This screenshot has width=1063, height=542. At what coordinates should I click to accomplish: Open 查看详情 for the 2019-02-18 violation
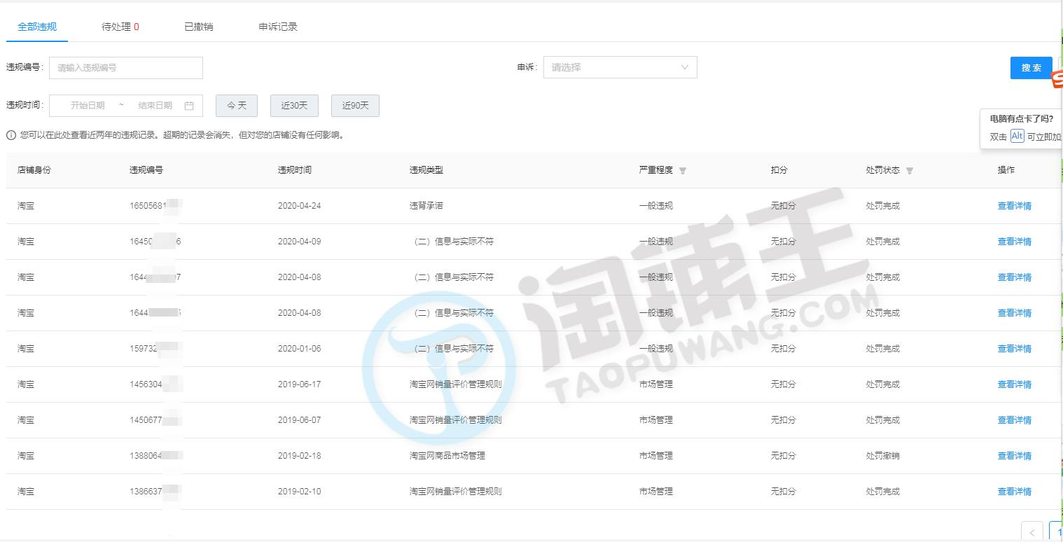coord(1013,456)
